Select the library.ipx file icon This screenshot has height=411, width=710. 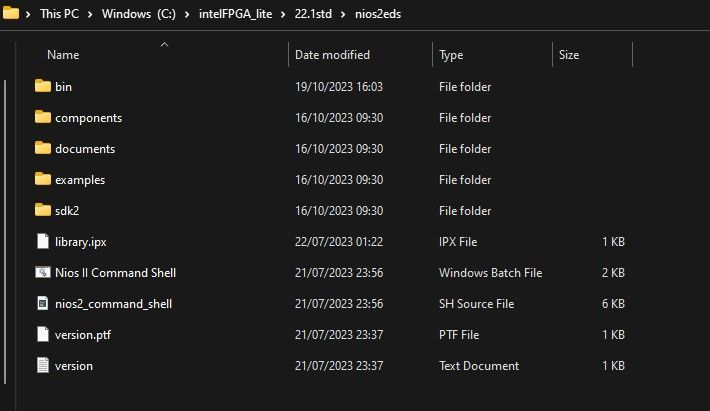pos(42,242)
